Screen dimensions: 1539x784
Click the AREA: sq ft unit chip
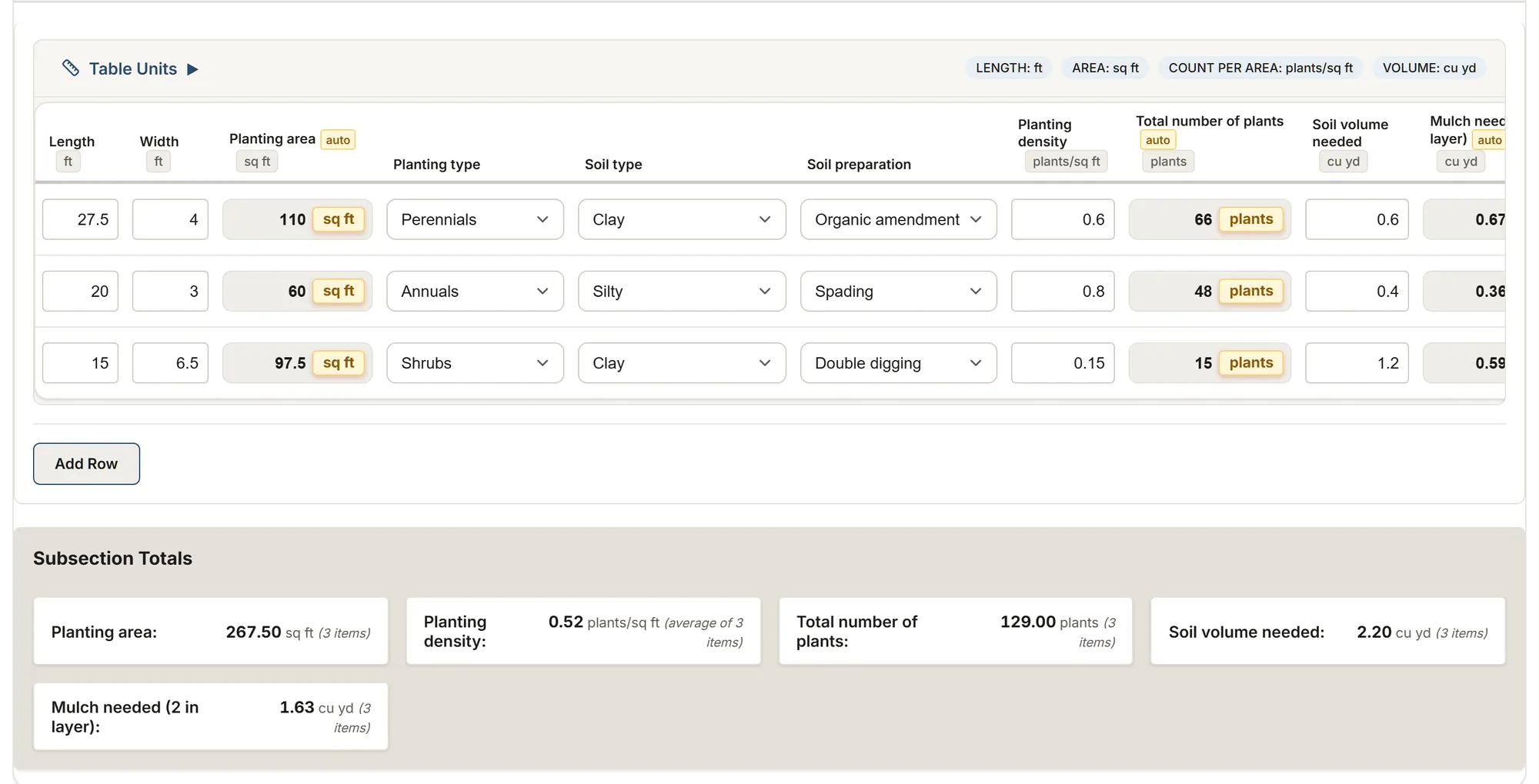1105,68
